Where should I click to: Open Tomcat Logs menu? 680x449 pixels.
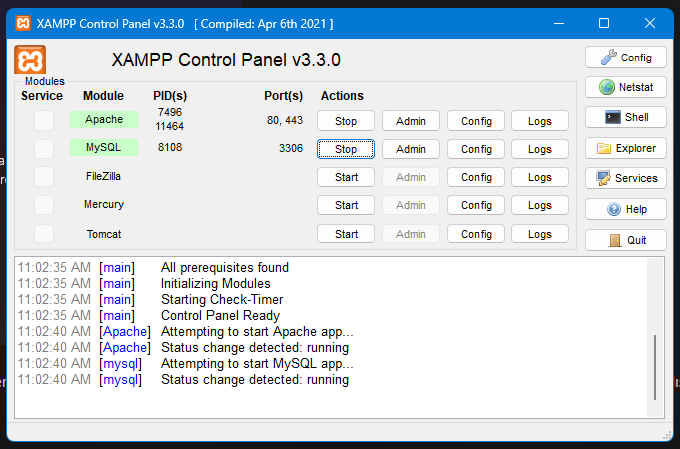[x=540, y=234]
